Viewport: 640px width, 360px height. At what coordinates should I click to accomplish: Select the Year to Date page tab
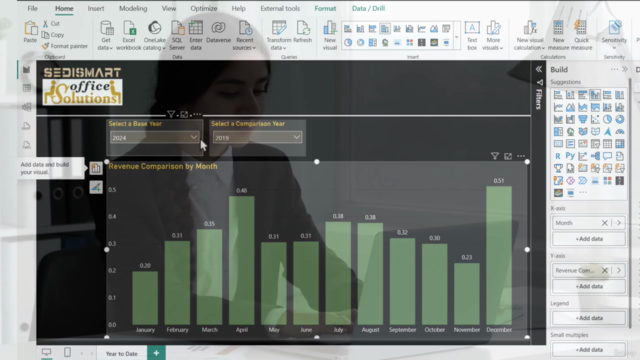[x=122, y=353]
